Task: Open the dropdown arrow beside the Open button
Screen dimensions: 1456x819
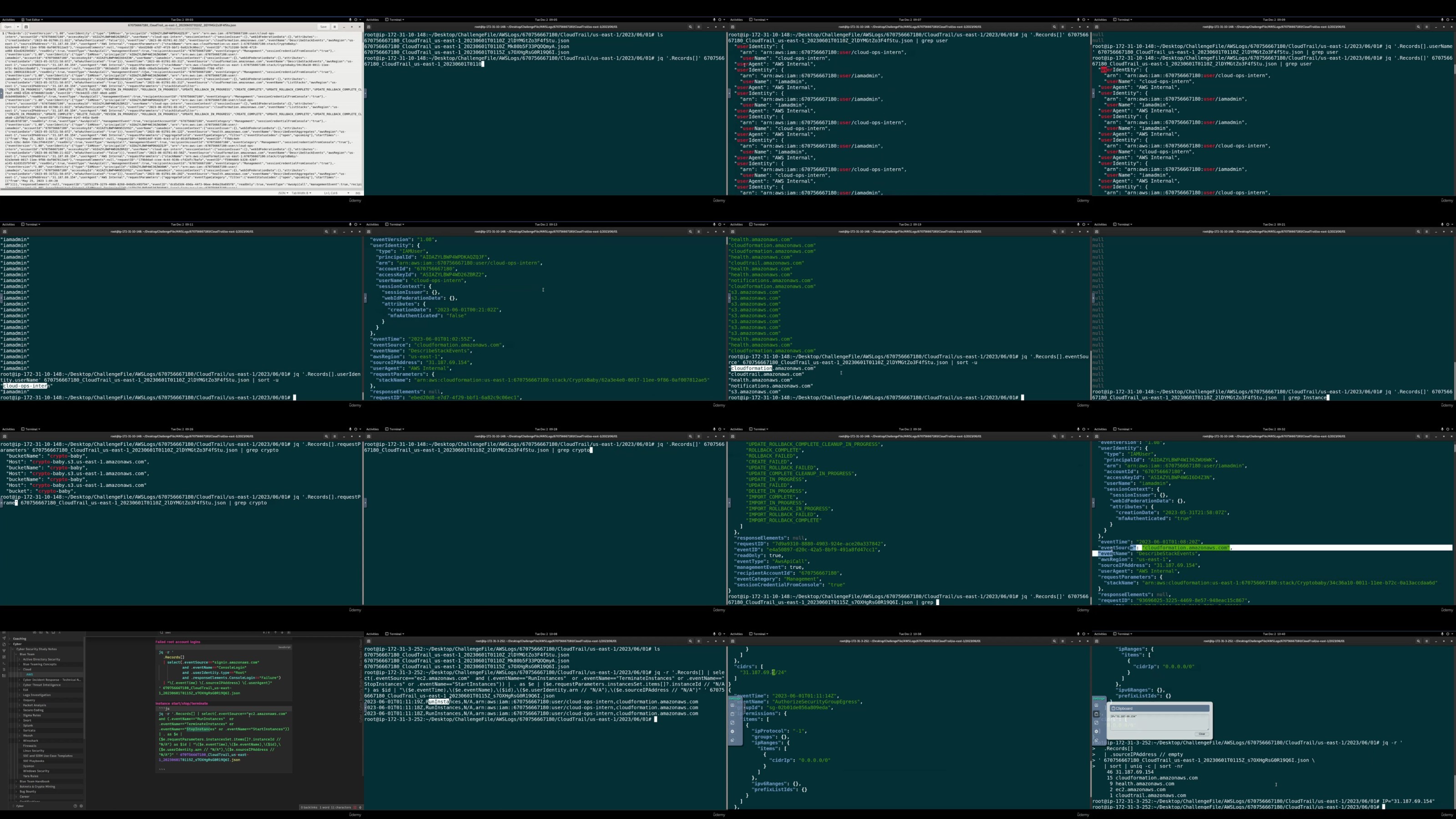Action: pyautogui.click(x=18, y=26)
